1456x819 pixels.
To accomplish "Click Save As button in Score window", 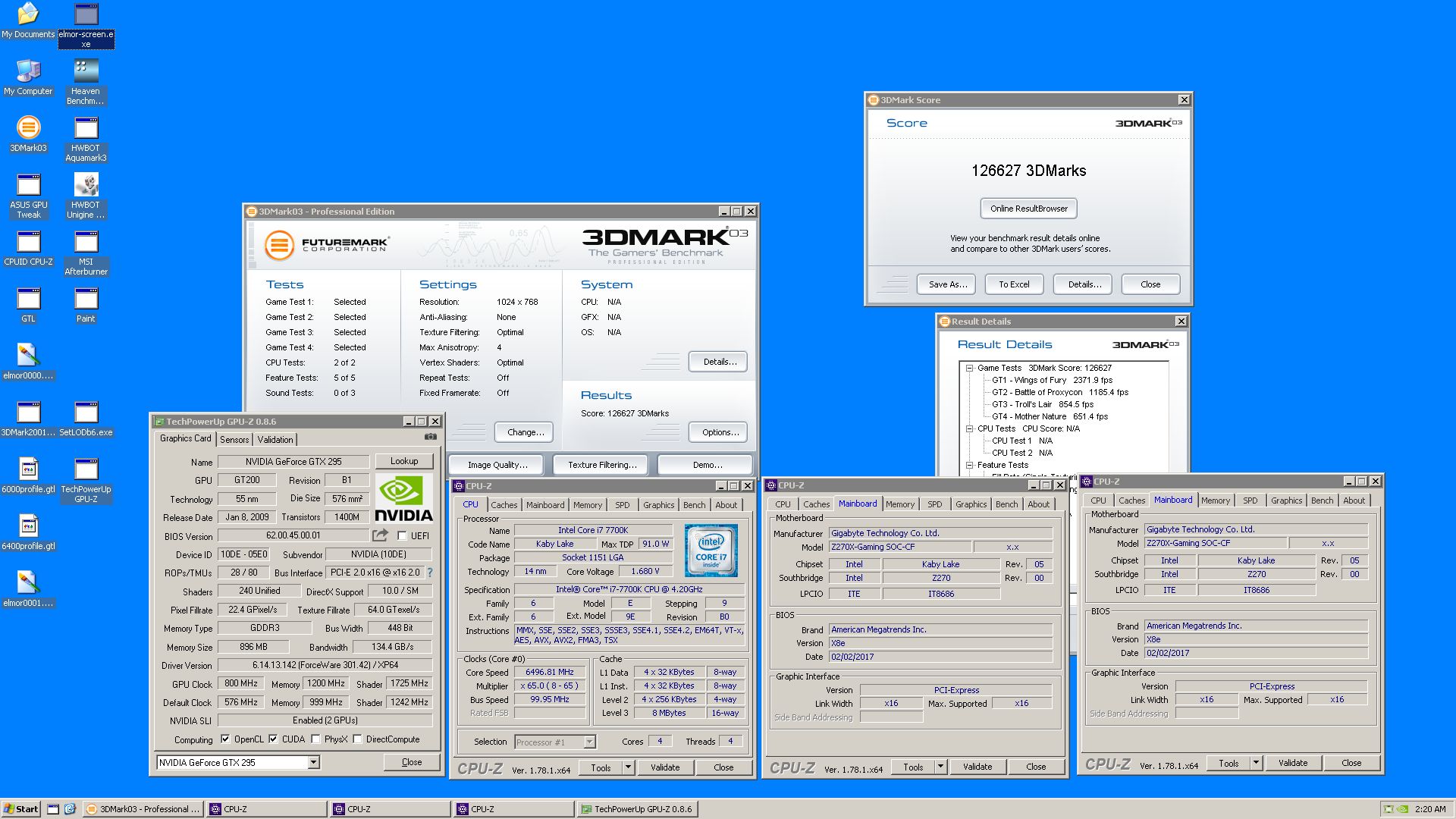I will (948, 284).
